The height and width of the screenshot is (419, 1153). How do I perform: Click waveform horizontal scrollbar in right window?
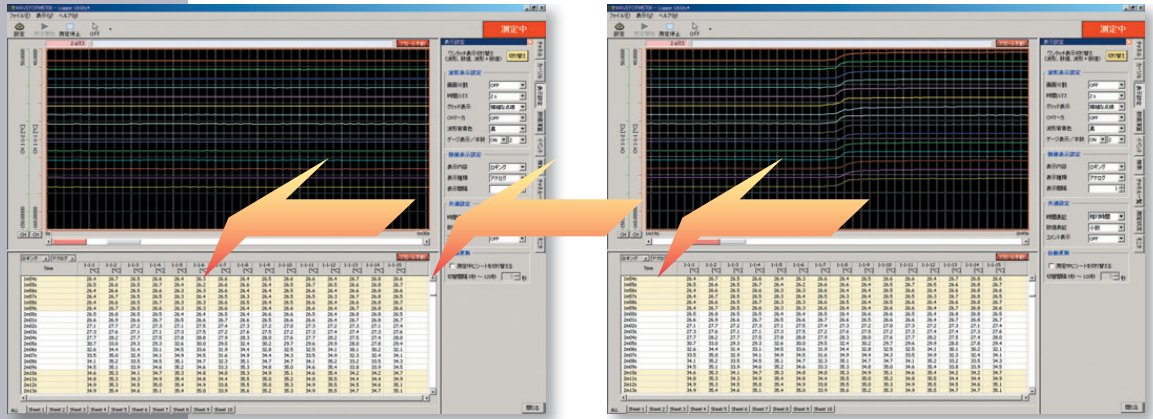pyautogui.click(x=838, y=240)
